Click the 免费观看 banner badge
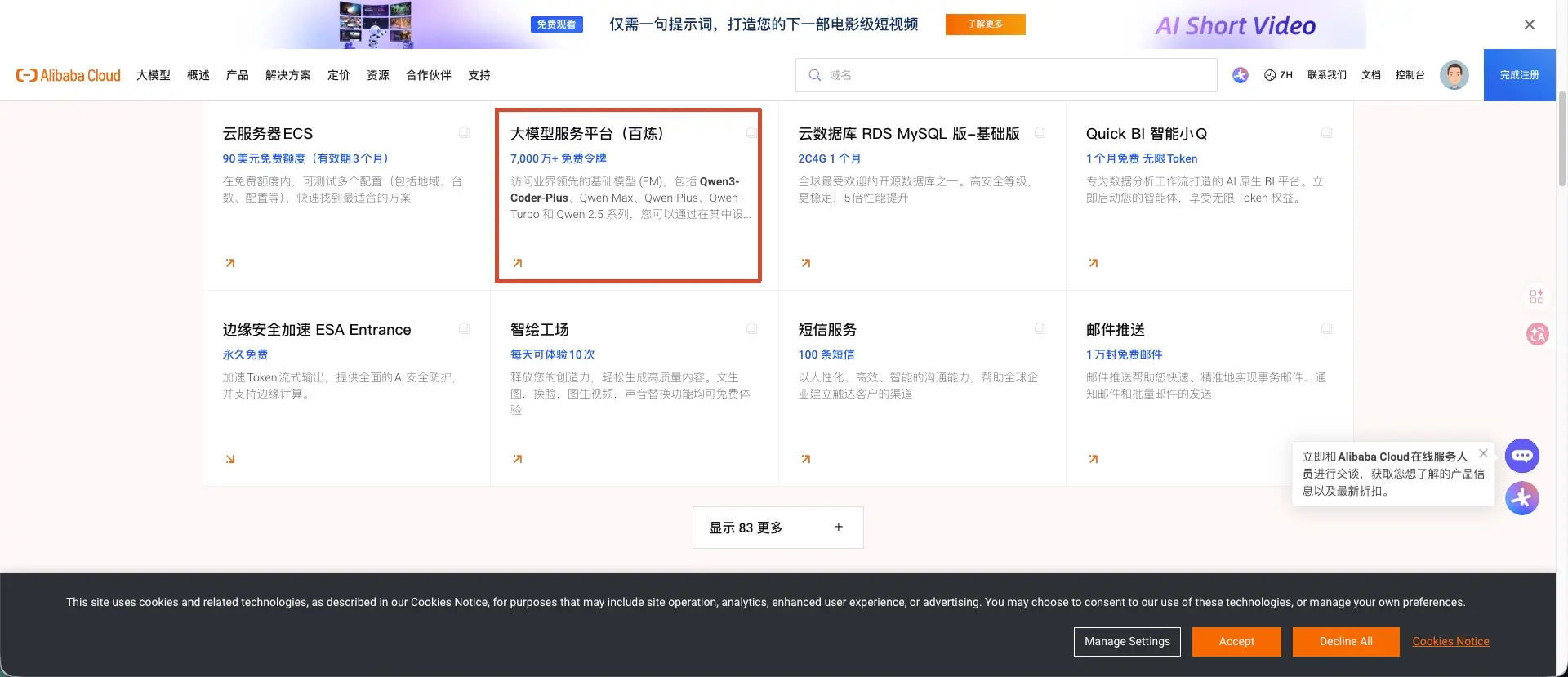This screenshot has width=1568, height=677. [556, 24]
